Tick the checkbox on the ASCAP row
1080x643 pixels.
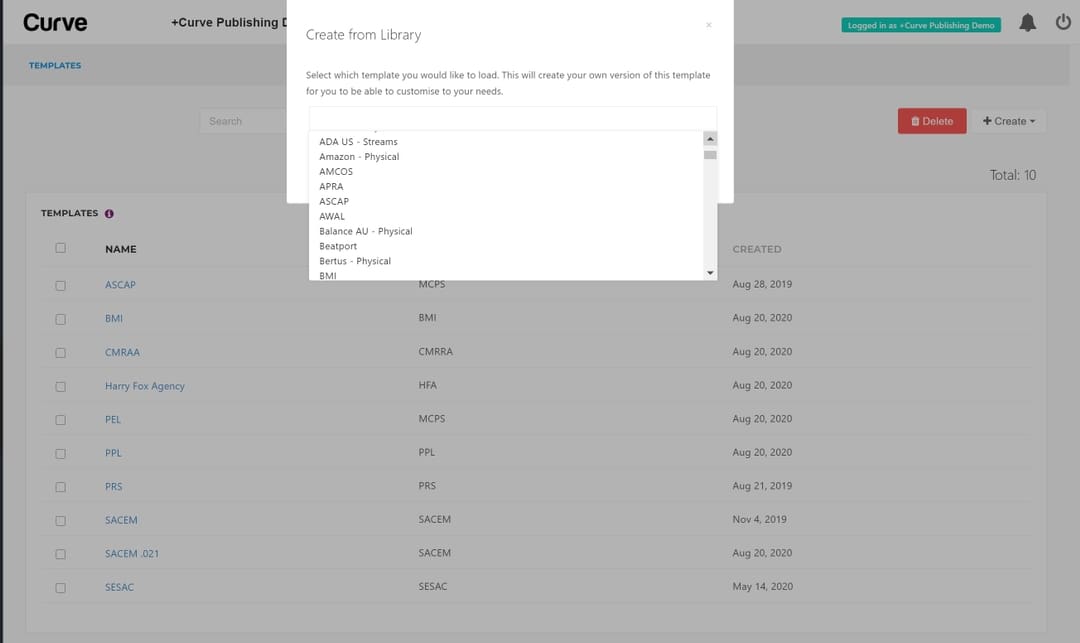pos(60,284)
